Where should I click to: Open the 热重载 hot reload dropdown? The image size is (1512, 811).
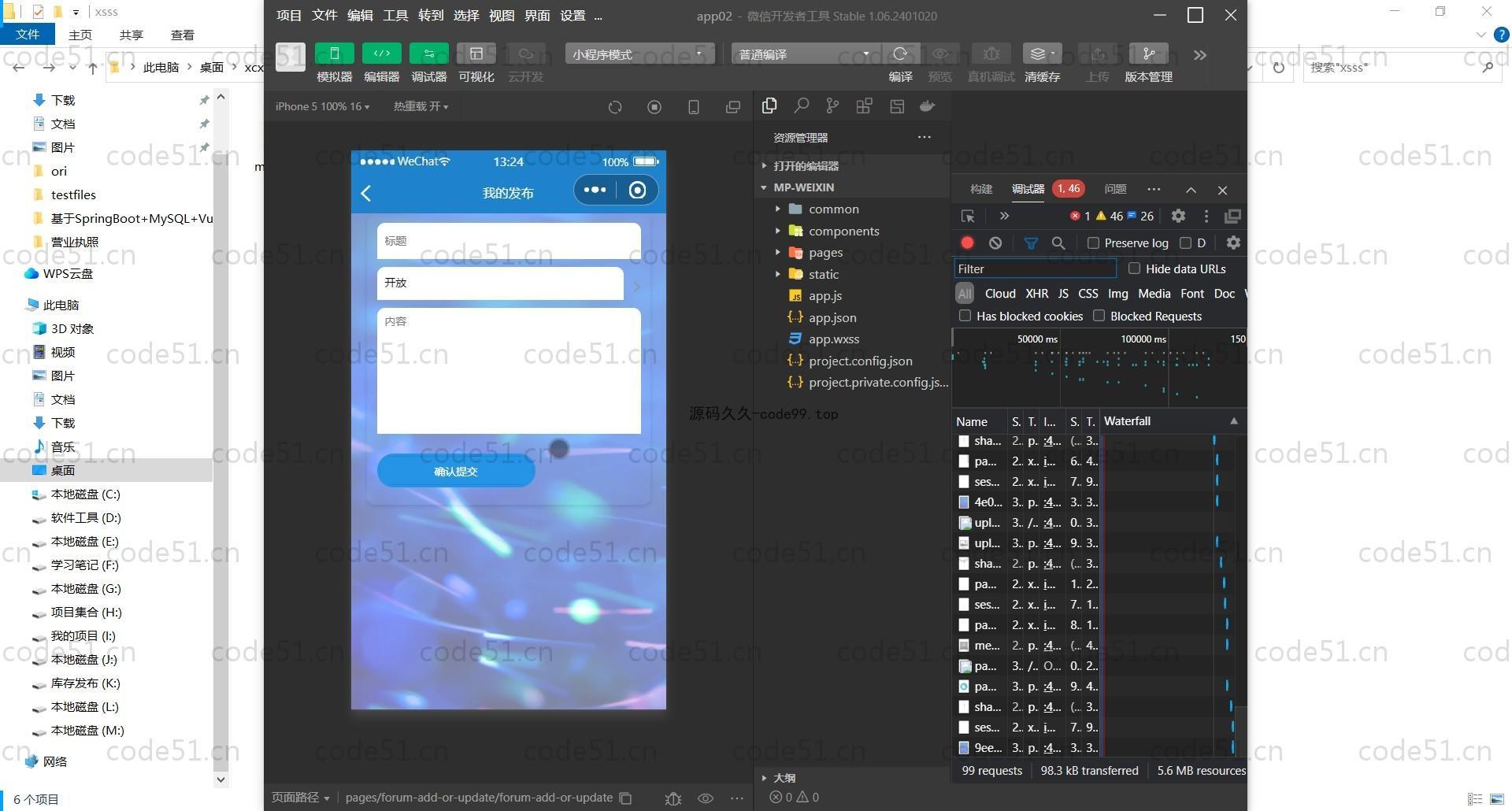[x=421, y=106]
